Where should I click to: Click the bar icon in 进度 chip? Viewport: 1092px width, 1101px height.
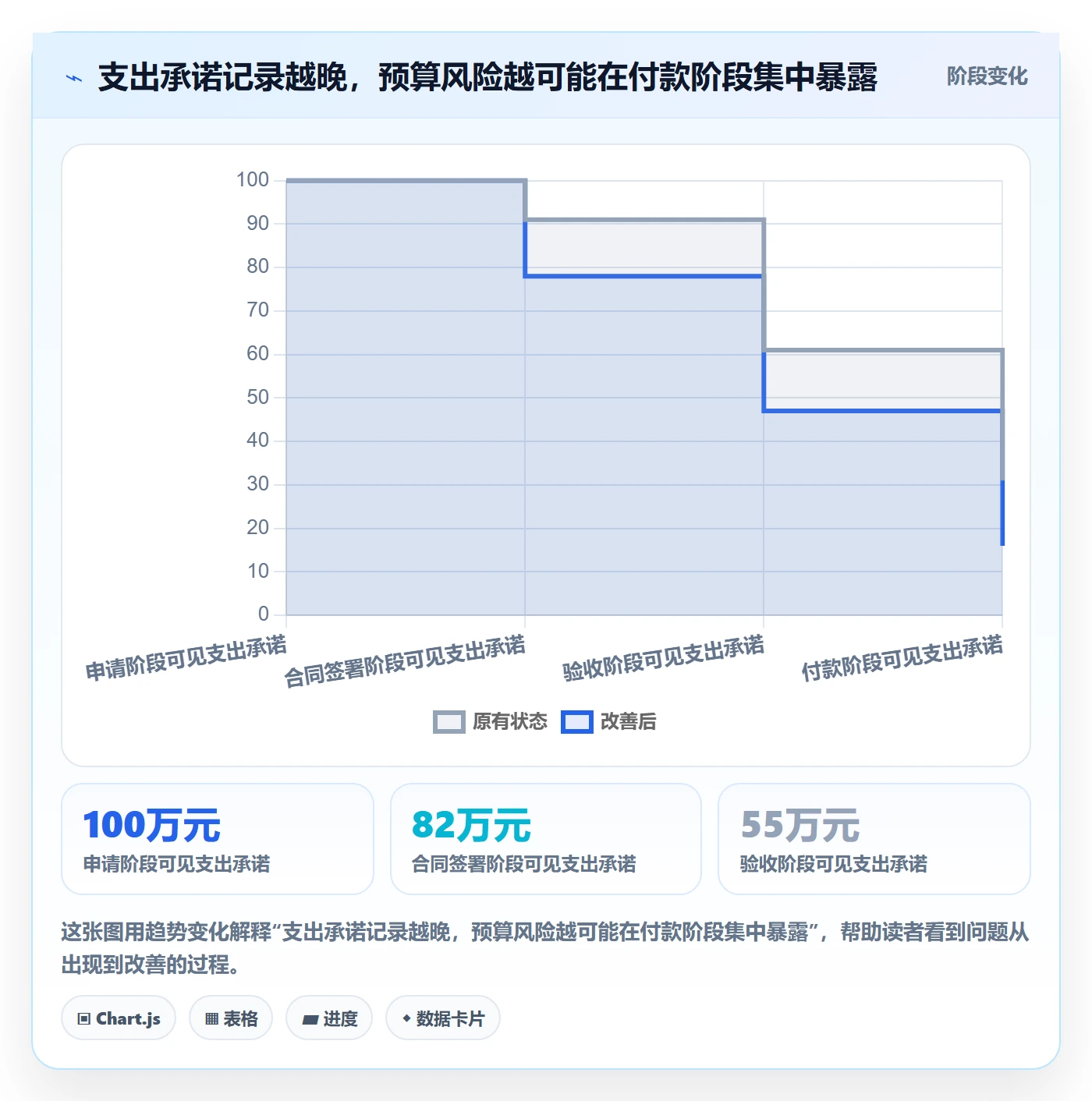[310, 1020]
